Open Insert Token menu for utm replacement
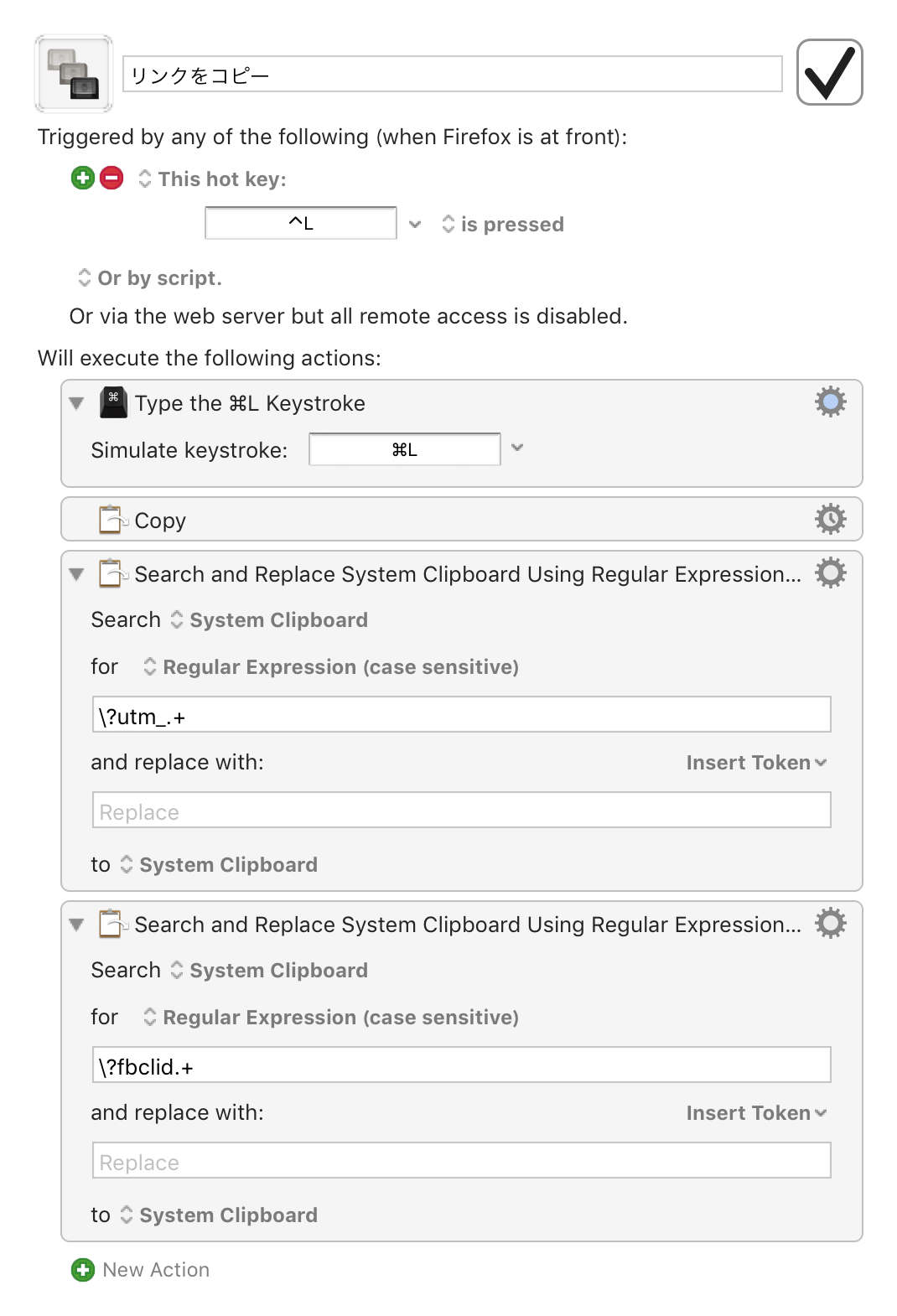This screenshot has width=897, height=1316. click(756, 763)
